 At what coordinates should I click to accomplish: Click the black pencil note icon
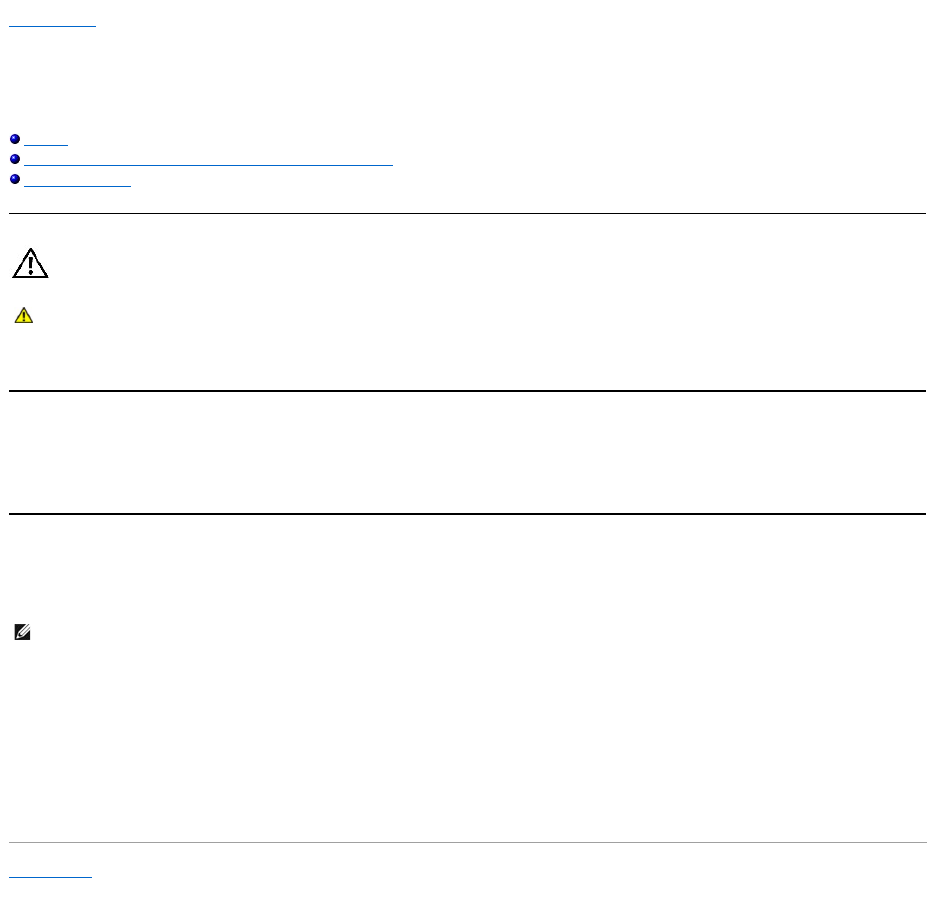(22, 632)
